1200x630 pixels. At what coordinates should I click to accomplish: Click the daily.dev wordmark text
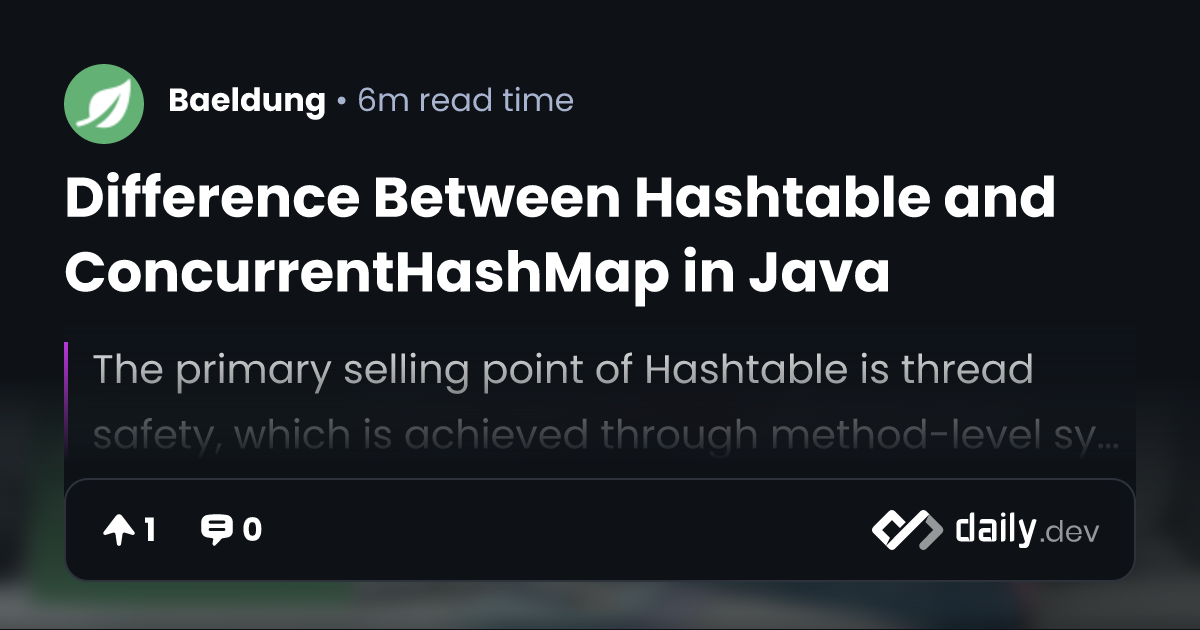pos(1027,529)
